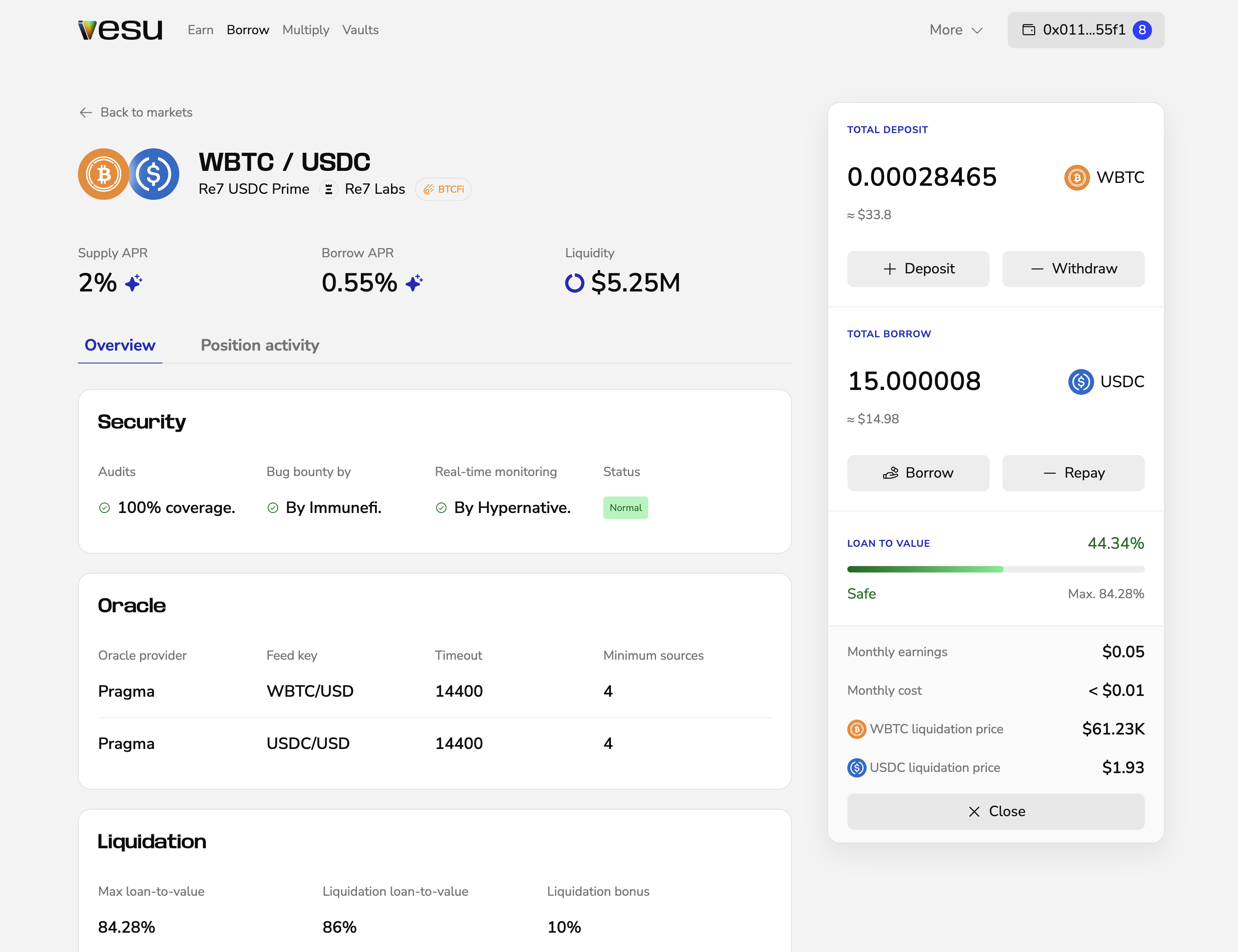This screenshot has width=1238, height=952.
Task: Click the Liquidity circular utilization icon
Action: [574, 283]
